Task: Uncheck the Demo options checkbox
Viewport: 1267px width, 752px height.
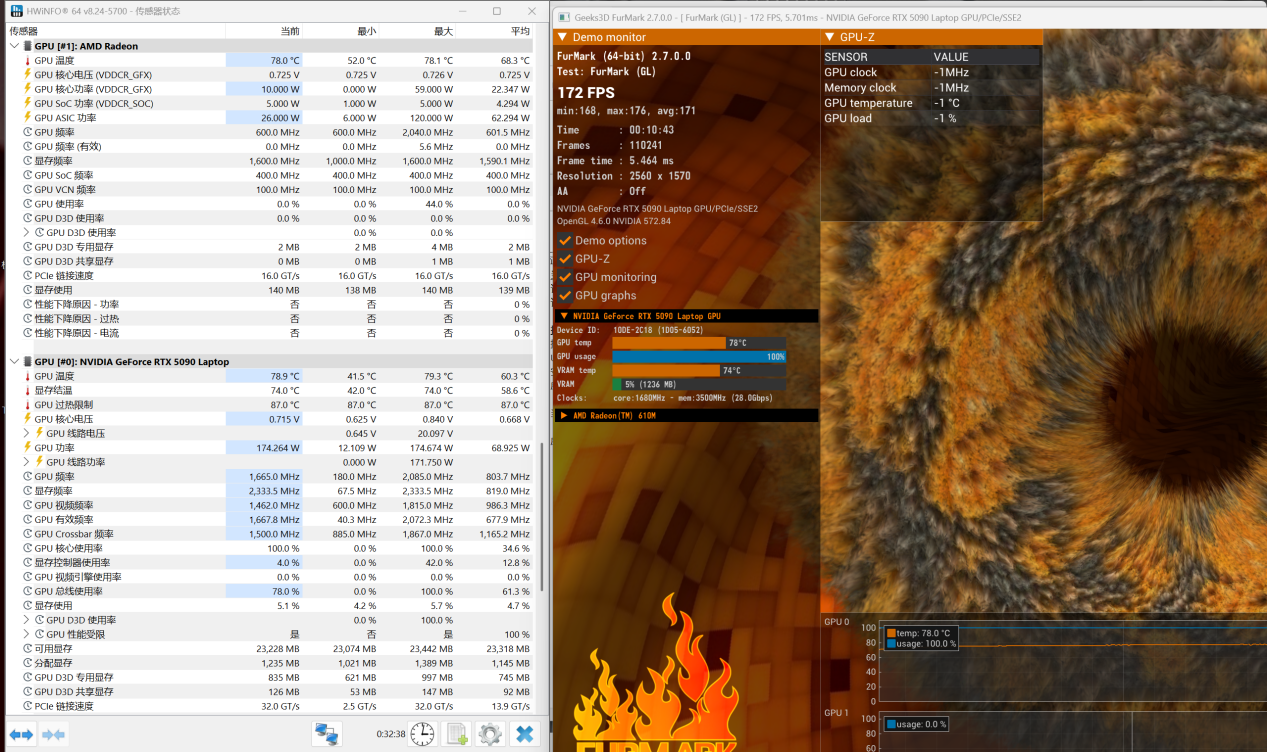Action: [565, 240]
